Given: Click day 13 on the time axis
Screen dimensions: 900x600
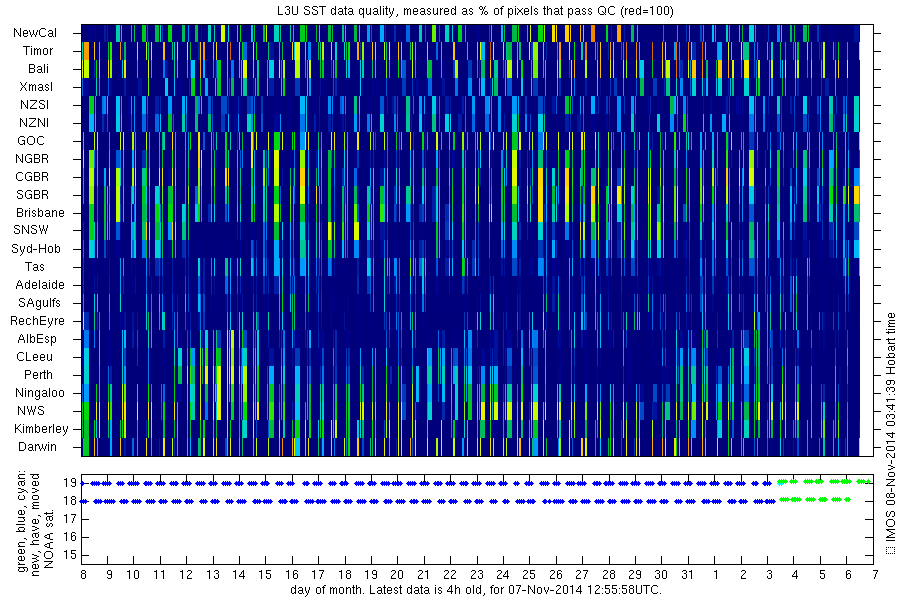Looking at the screenshot, I should tap(212, 574).
